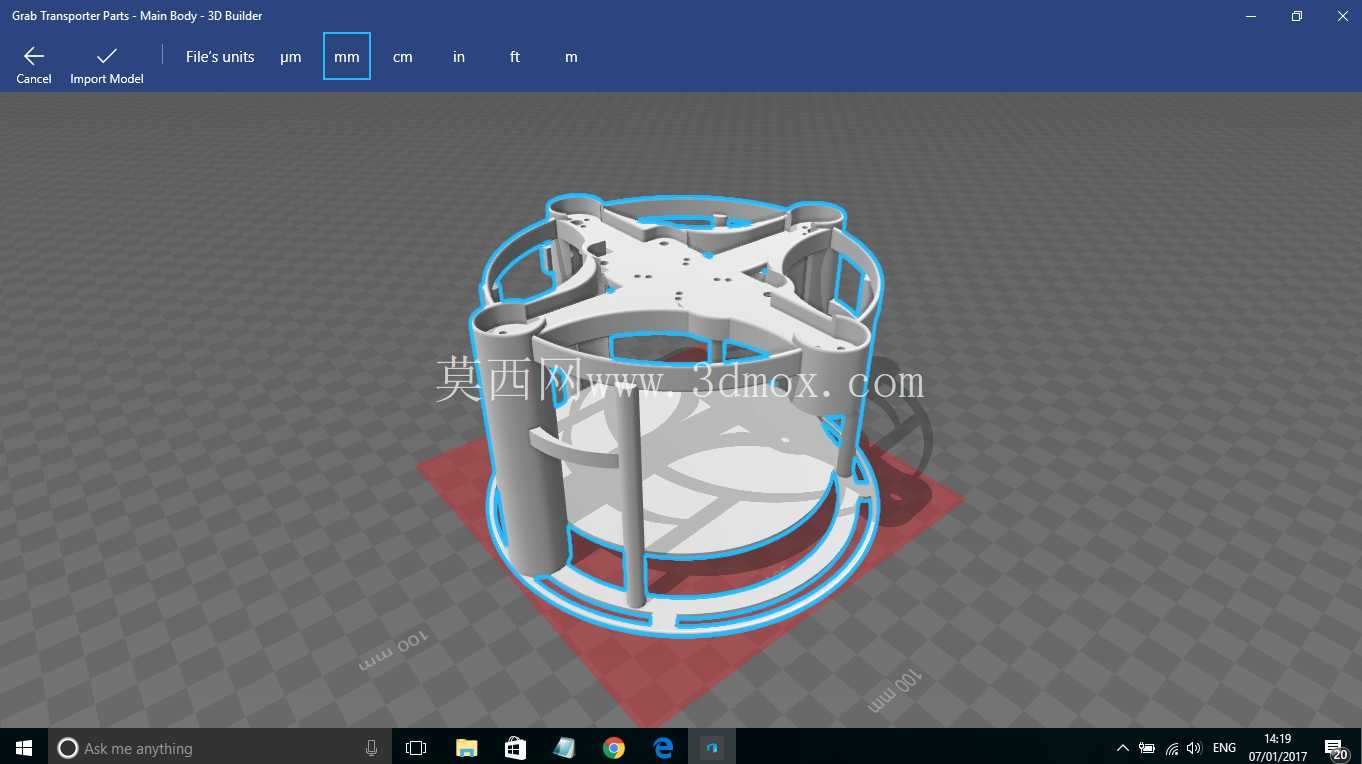This screenshot has width=1362, height=764.
Task: Activate the Cortana microphone
Action: (372, 748)
